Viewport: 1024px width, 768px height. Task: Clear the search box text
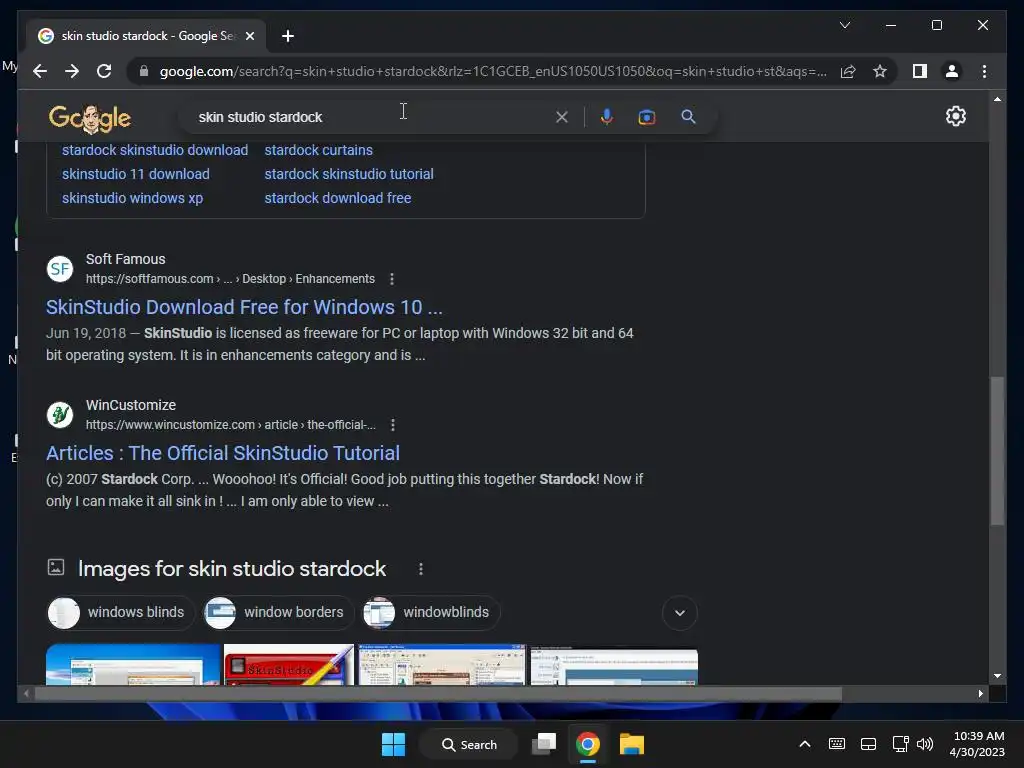(x=562, y=117)
